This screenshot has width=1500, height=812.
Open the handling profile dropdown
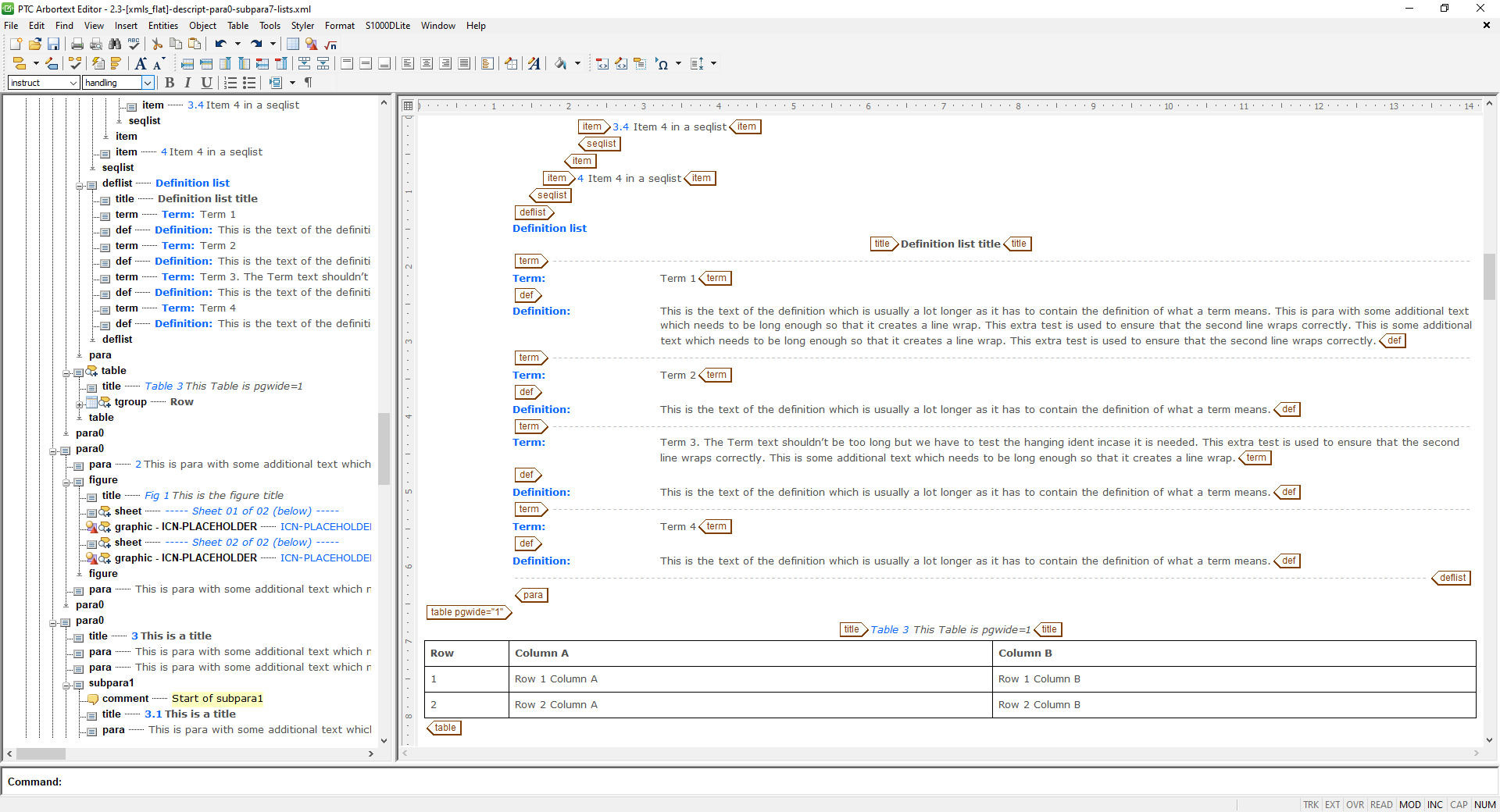coord(148,83)
